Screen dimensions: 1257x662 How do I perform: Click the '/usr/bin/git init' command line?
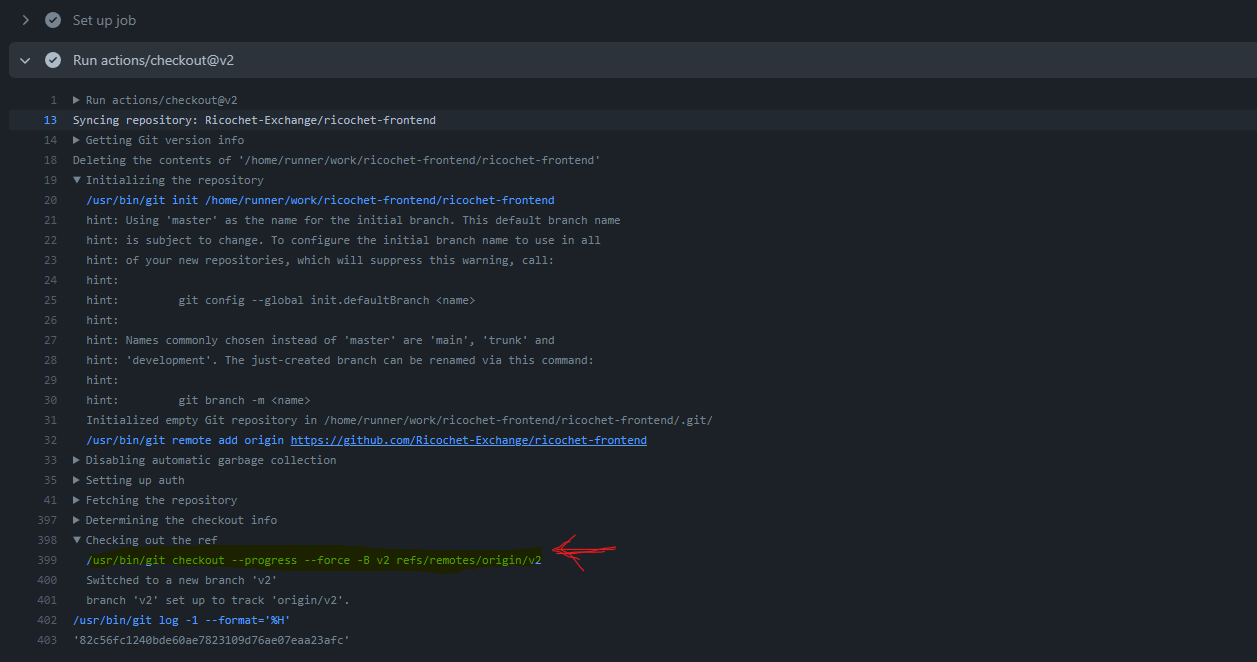point(320,200)
